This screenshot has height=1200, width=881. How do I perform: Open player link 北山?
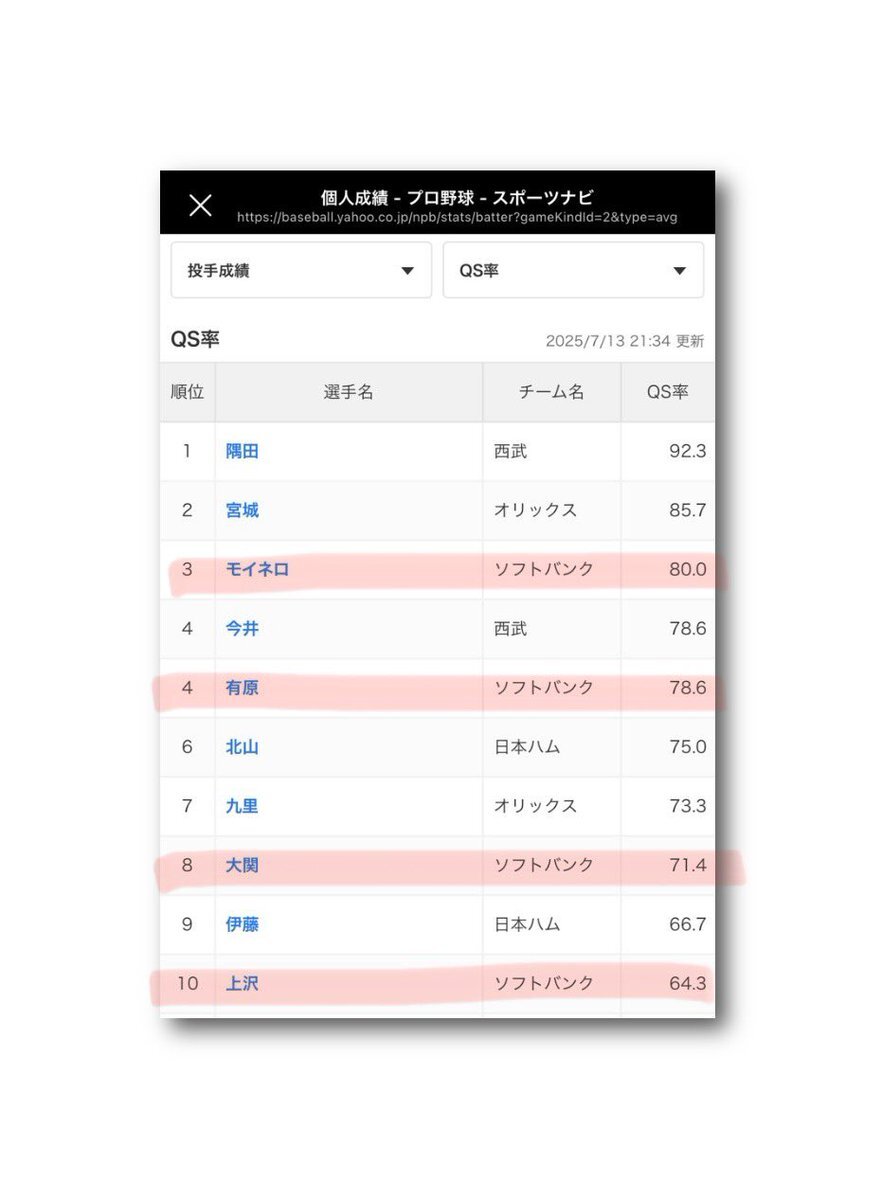(242, 746)
